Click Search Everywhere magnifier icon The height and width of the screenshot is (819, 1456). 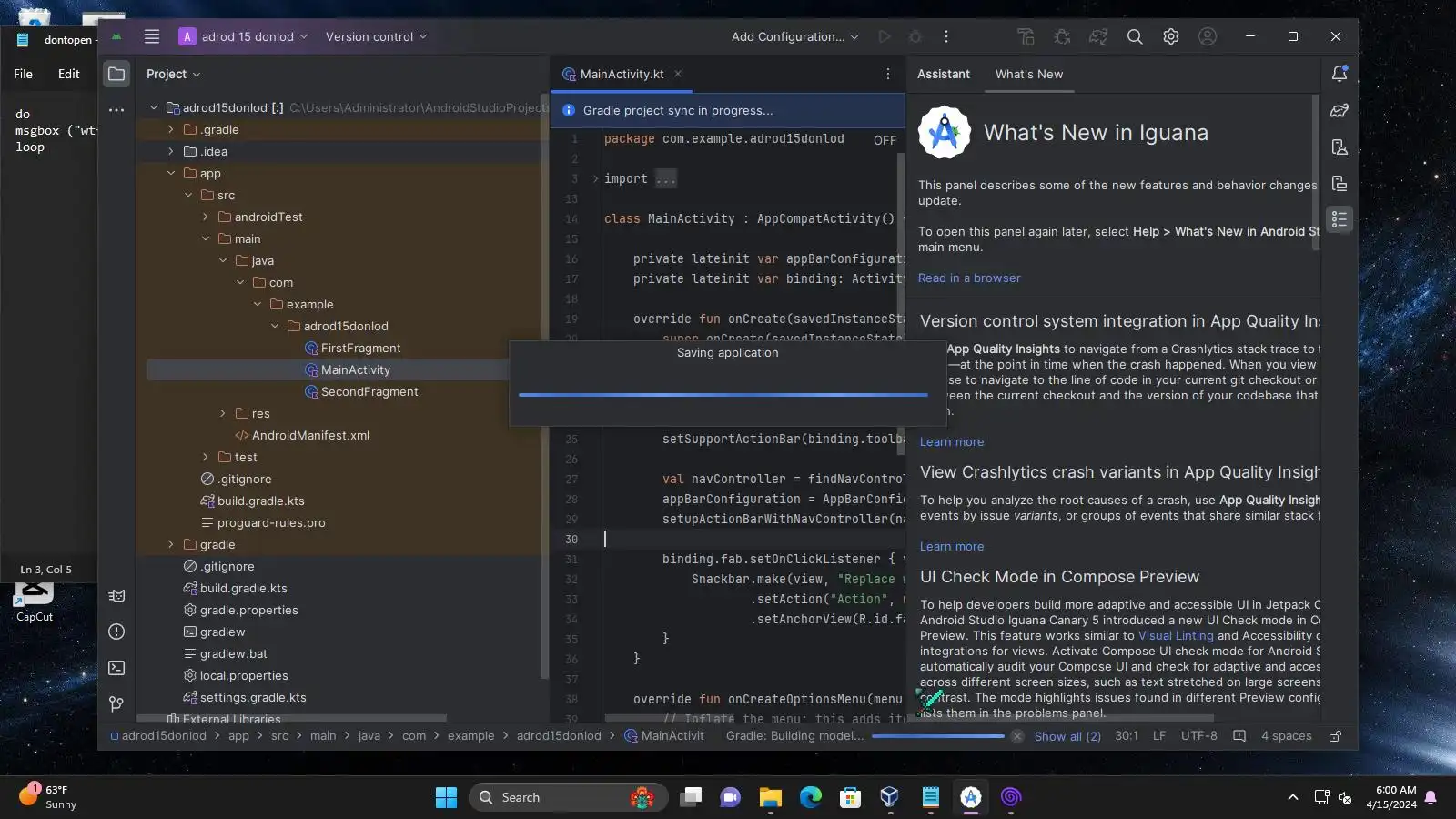[x=1135, y=36]
